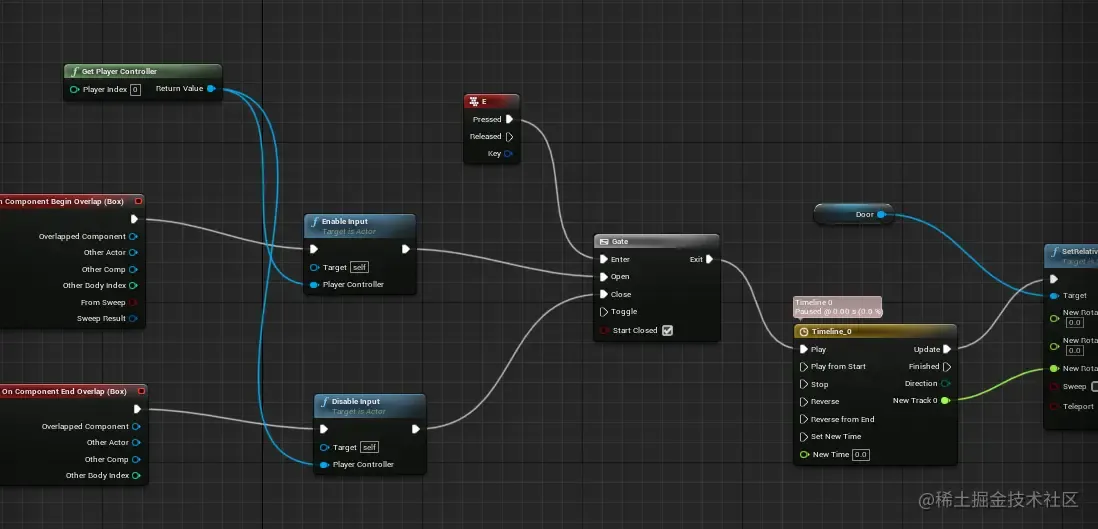Click the On Component End Overlap exec output pin
Image resolution: width=1098 pixels, height=529 pixels.
coord(137,409)
